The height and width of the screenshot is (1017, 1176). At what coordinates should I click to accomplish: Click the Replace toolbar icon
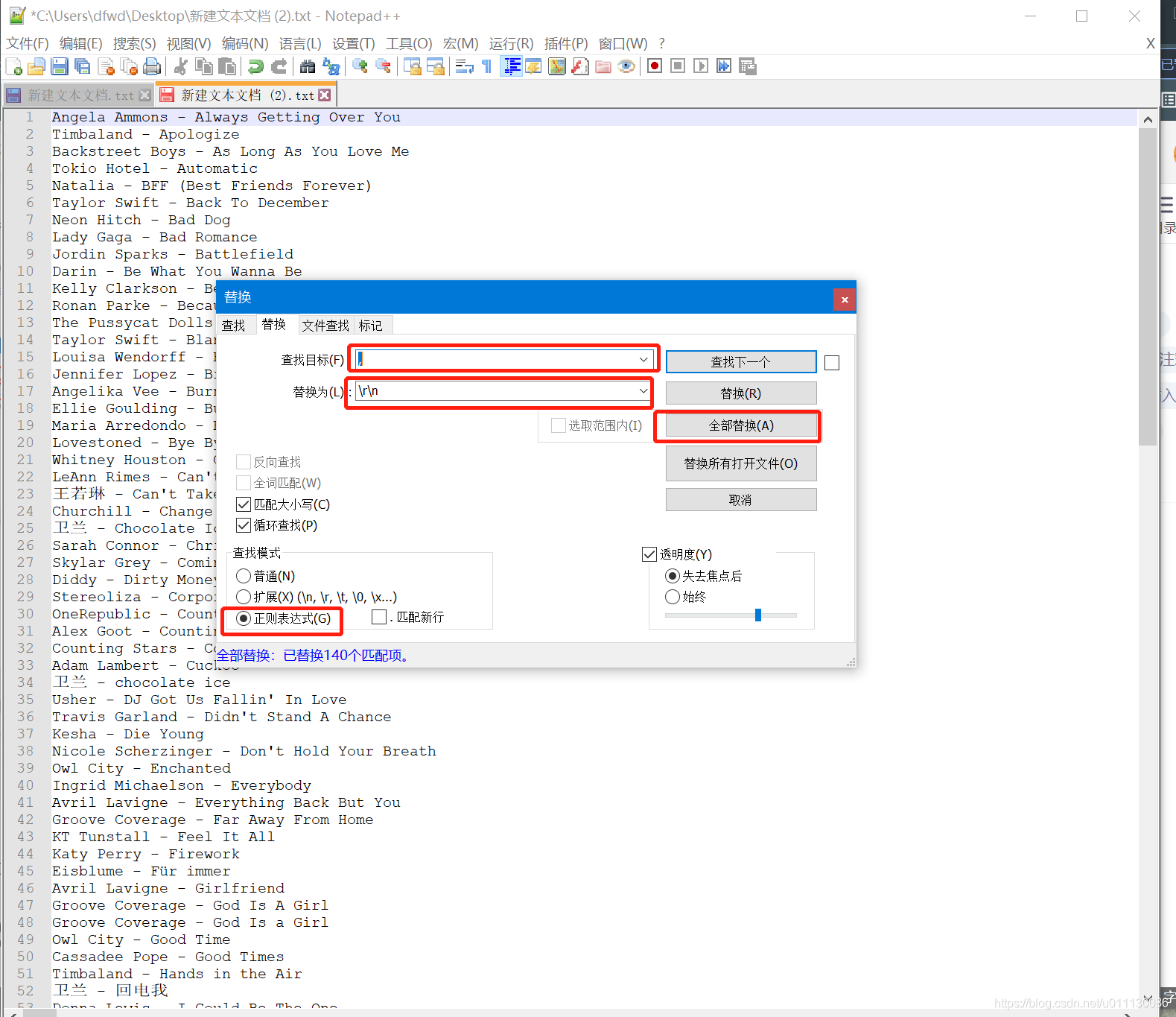coord(331,66)
